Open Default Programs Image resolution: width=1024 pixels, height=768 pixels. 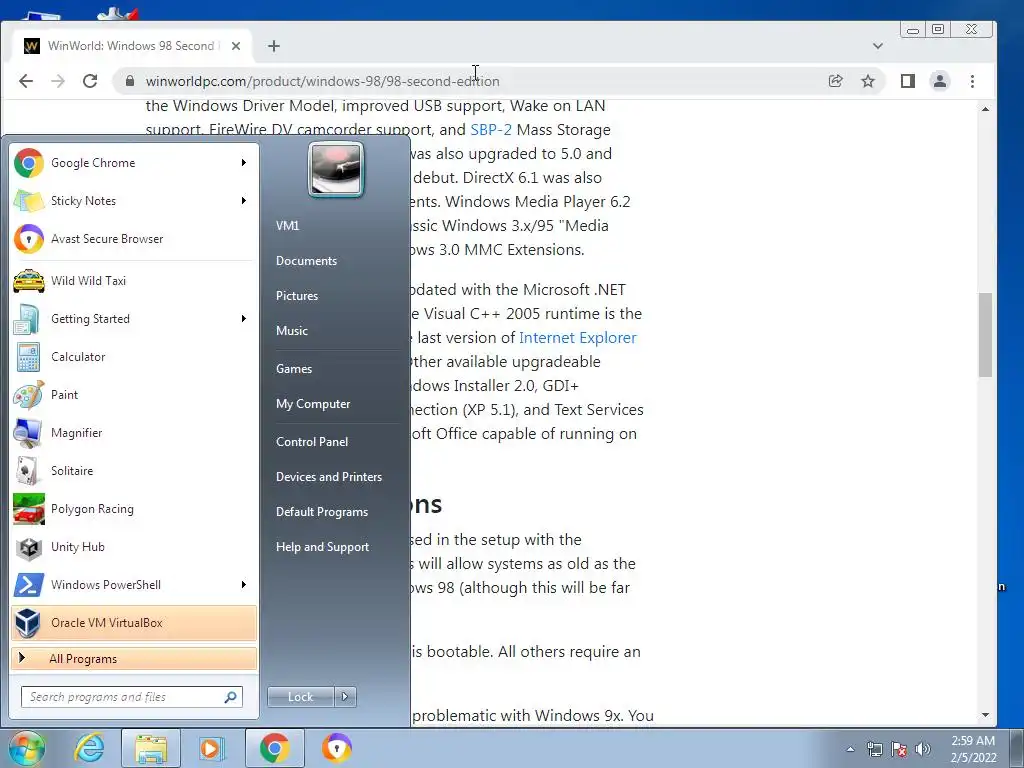[x=321, y=512]
